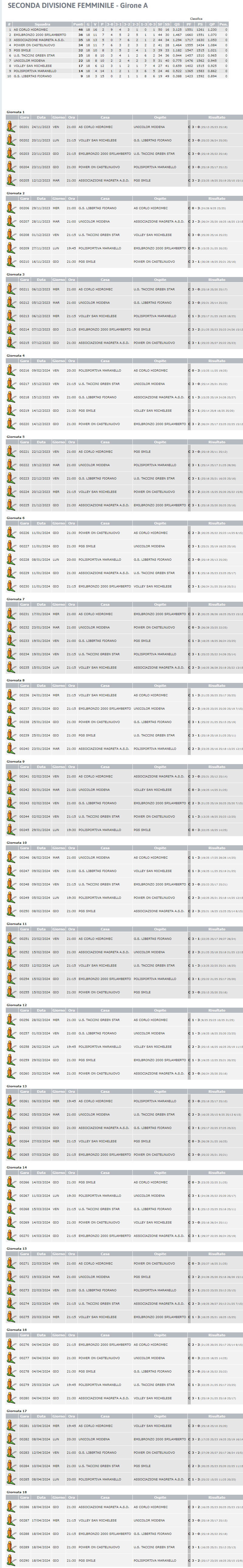Select U.S. TACCINI GREEN STAR in standings

[34, 55]
